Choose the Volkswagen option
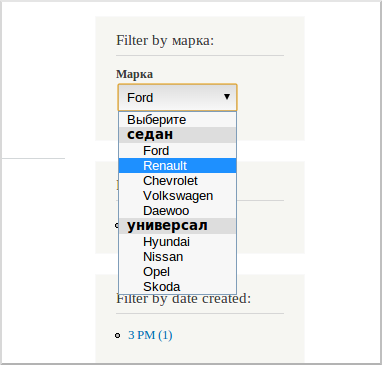The image size is (382, 365). [177, 196]
